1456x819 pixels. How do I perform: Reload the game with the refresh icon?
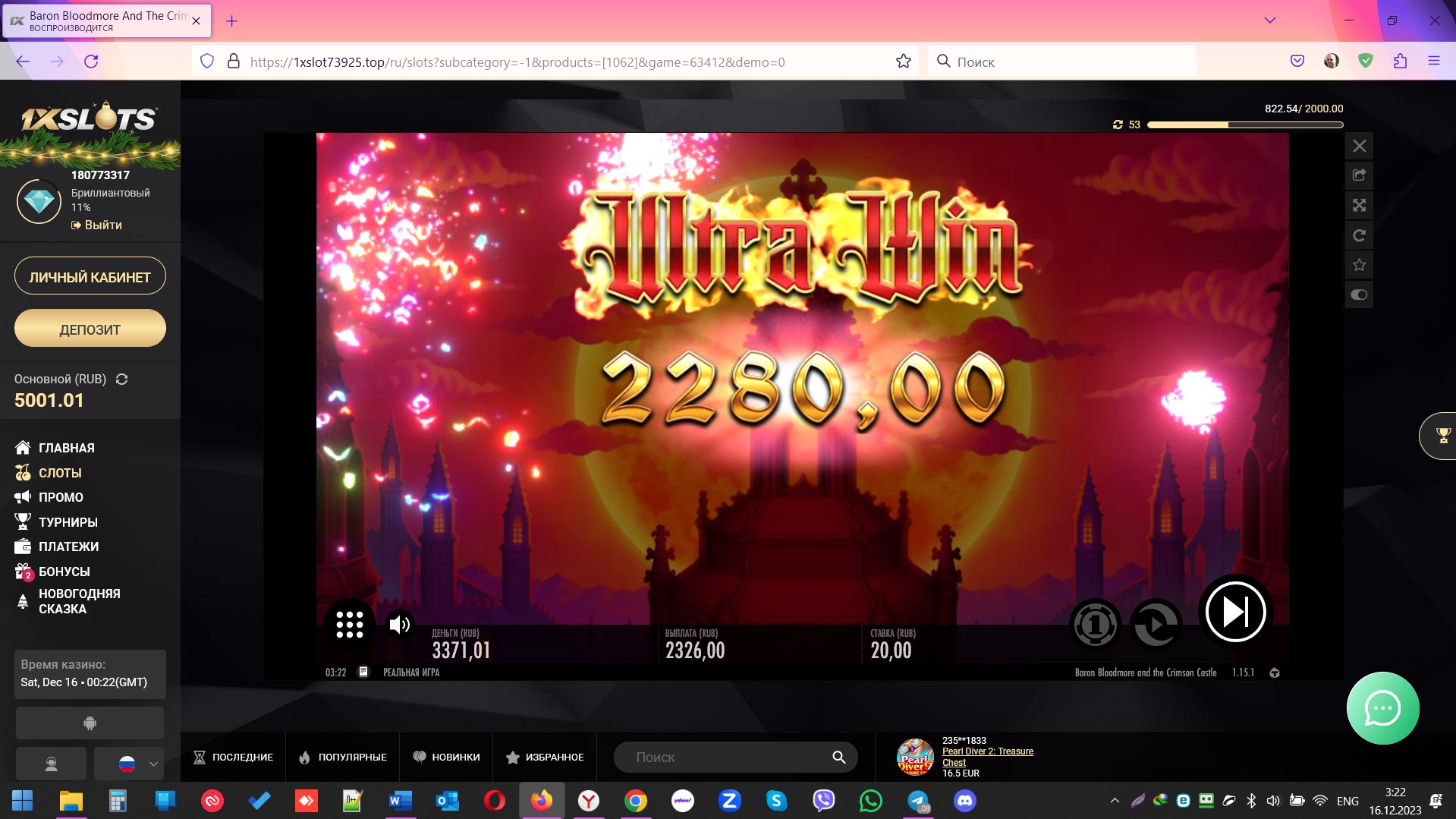(1359, 235)
